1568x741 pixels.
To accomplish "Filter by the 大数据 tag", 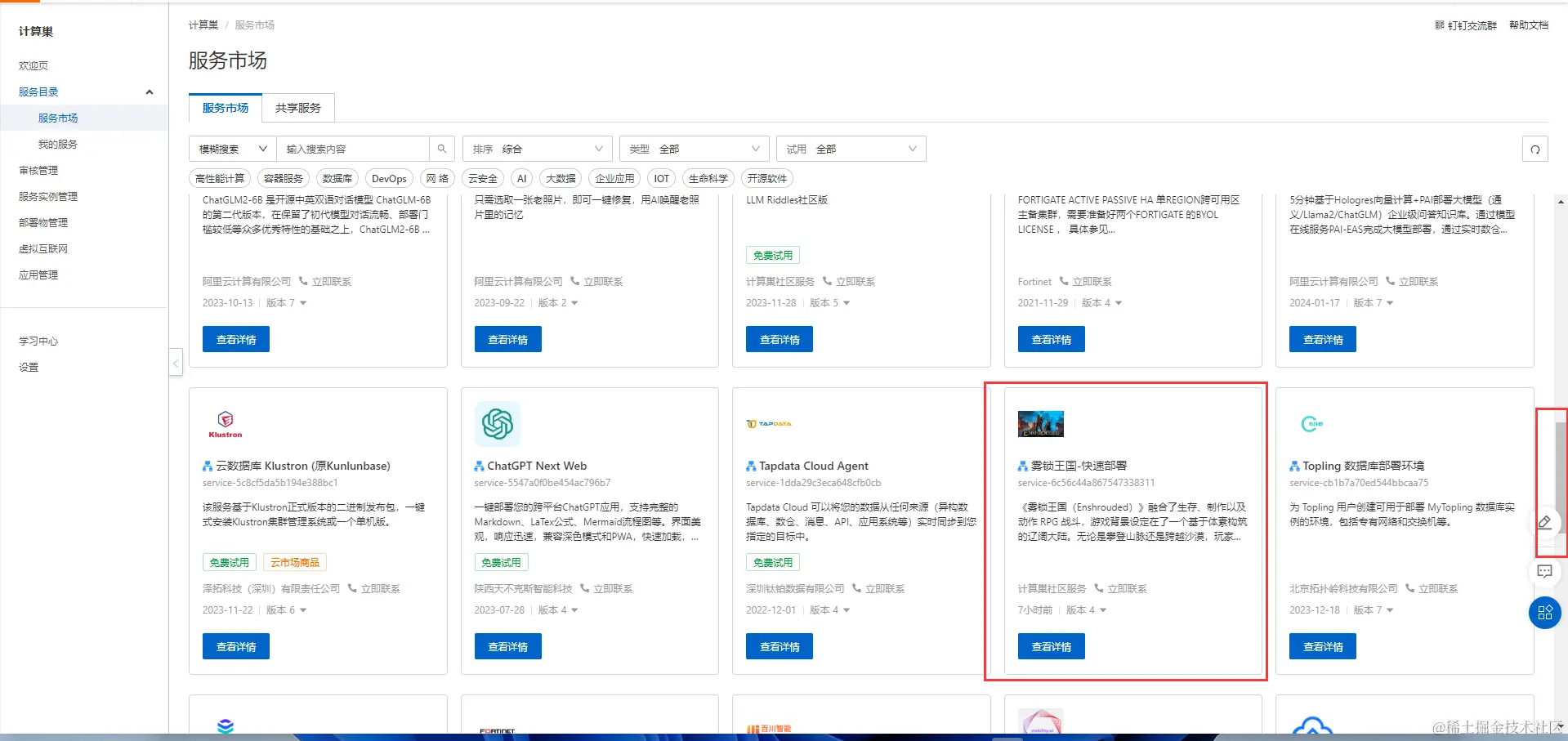I will (561, 178).
